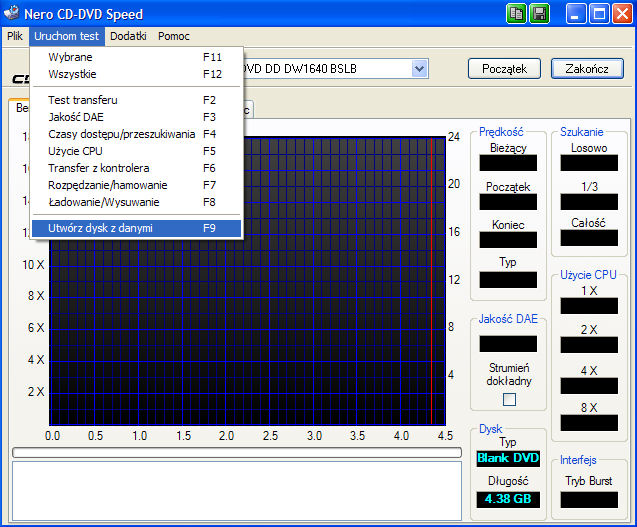
Task: Close the Uruchom test menu header
Action: tap(67, 36)
